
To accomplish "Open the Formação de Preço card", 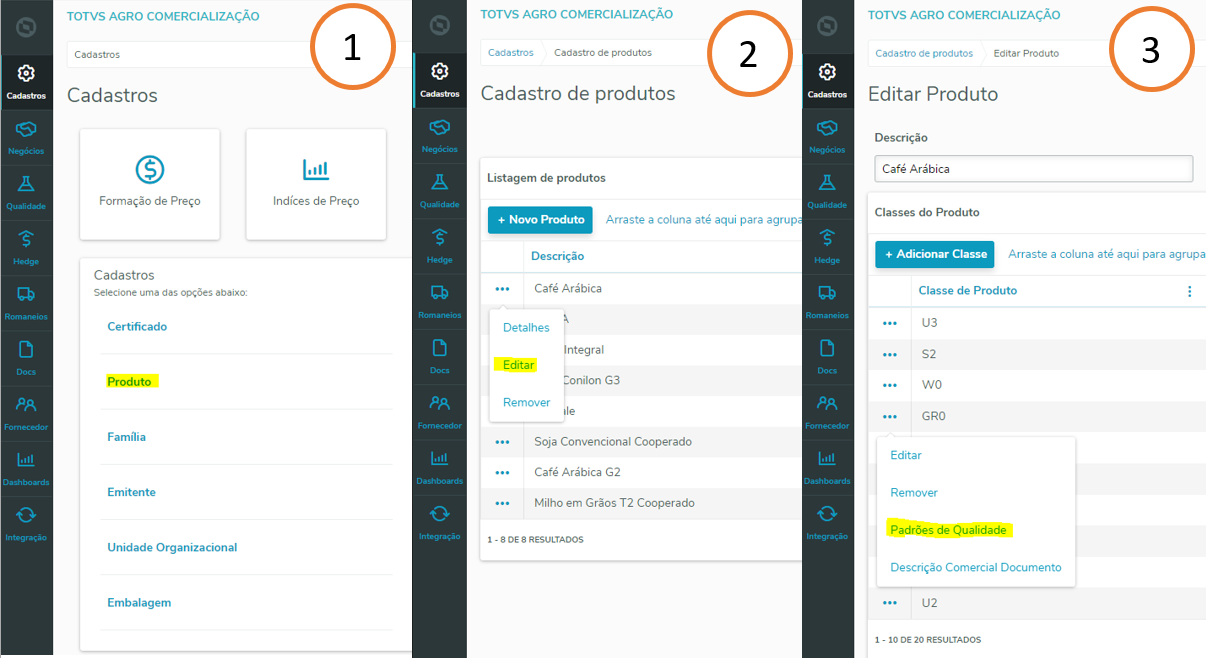I will [150, 184].
